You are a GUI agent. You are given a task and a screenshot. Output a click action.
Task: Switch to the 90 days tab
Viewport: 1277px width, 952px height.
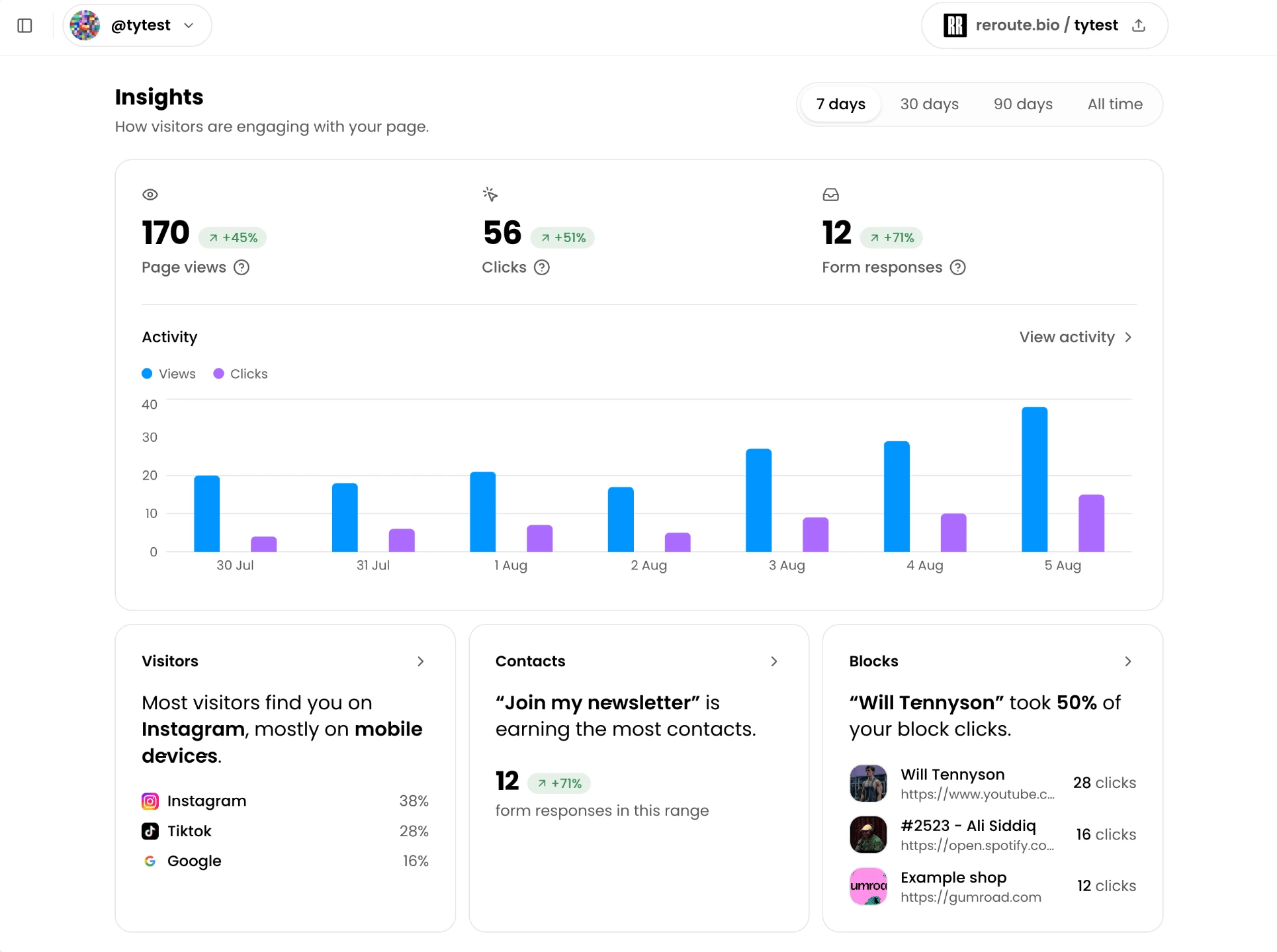click(1023, 105)
